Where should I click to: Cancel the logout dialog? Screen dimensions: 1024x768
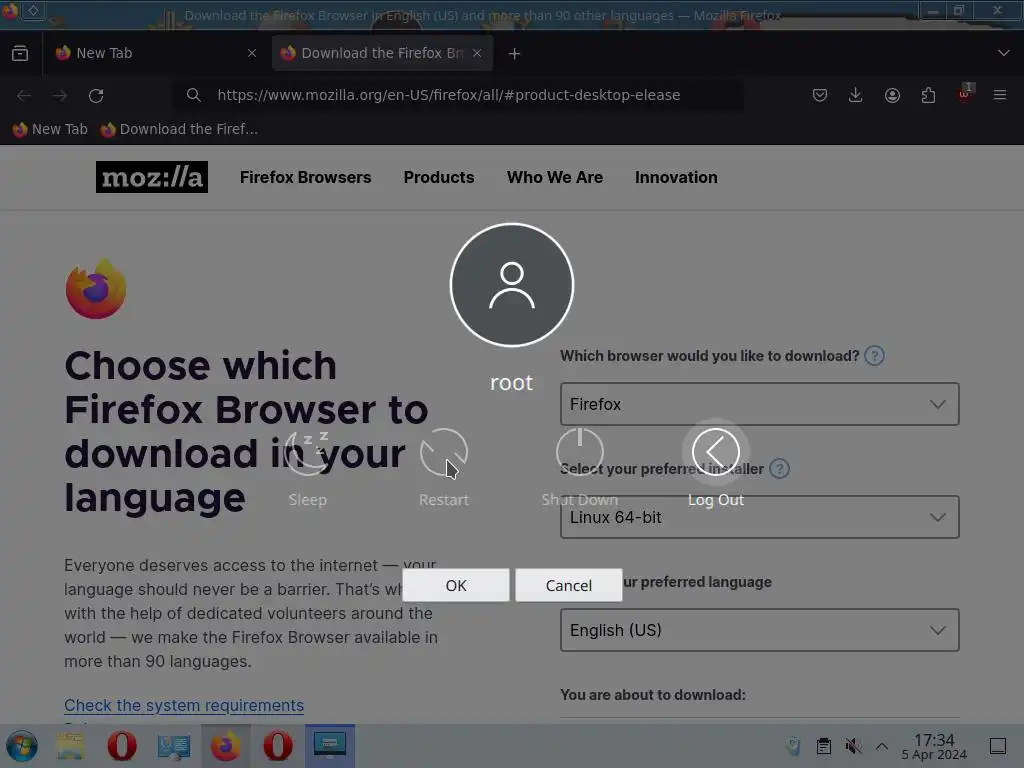[569, 585]
